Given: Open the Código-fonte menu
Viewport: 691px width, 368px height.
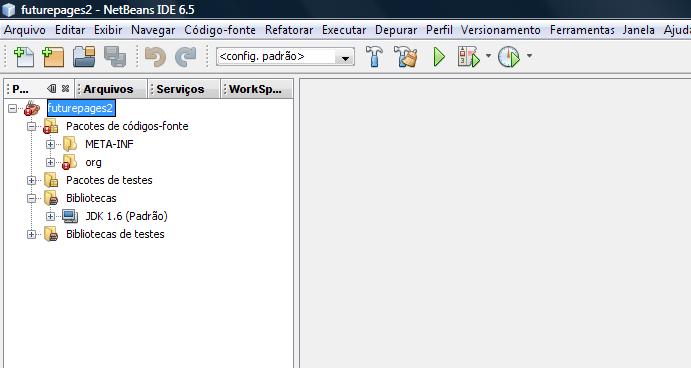Looking at the screenshot, I should click(220, 30).
